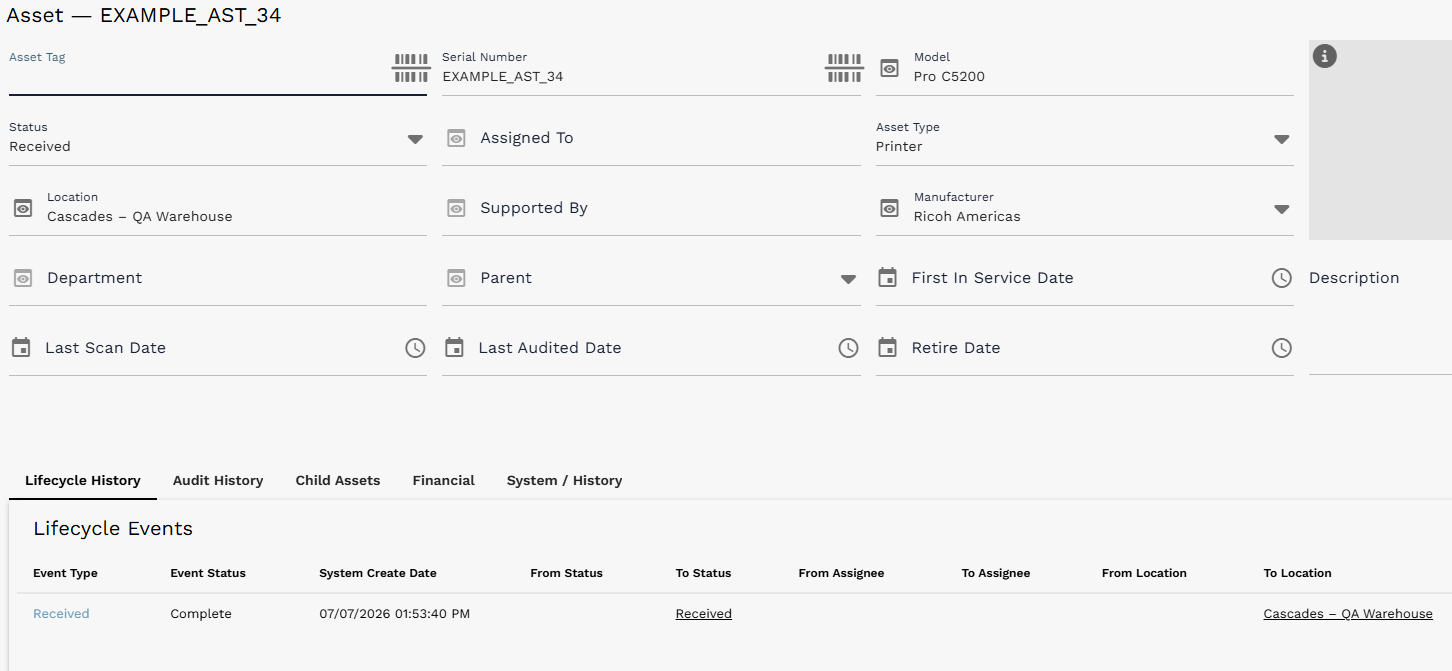View Parent record eye icon
The height and width of the screenshot is (671, 1452).
pyautogui.click(x=456, y=278)
